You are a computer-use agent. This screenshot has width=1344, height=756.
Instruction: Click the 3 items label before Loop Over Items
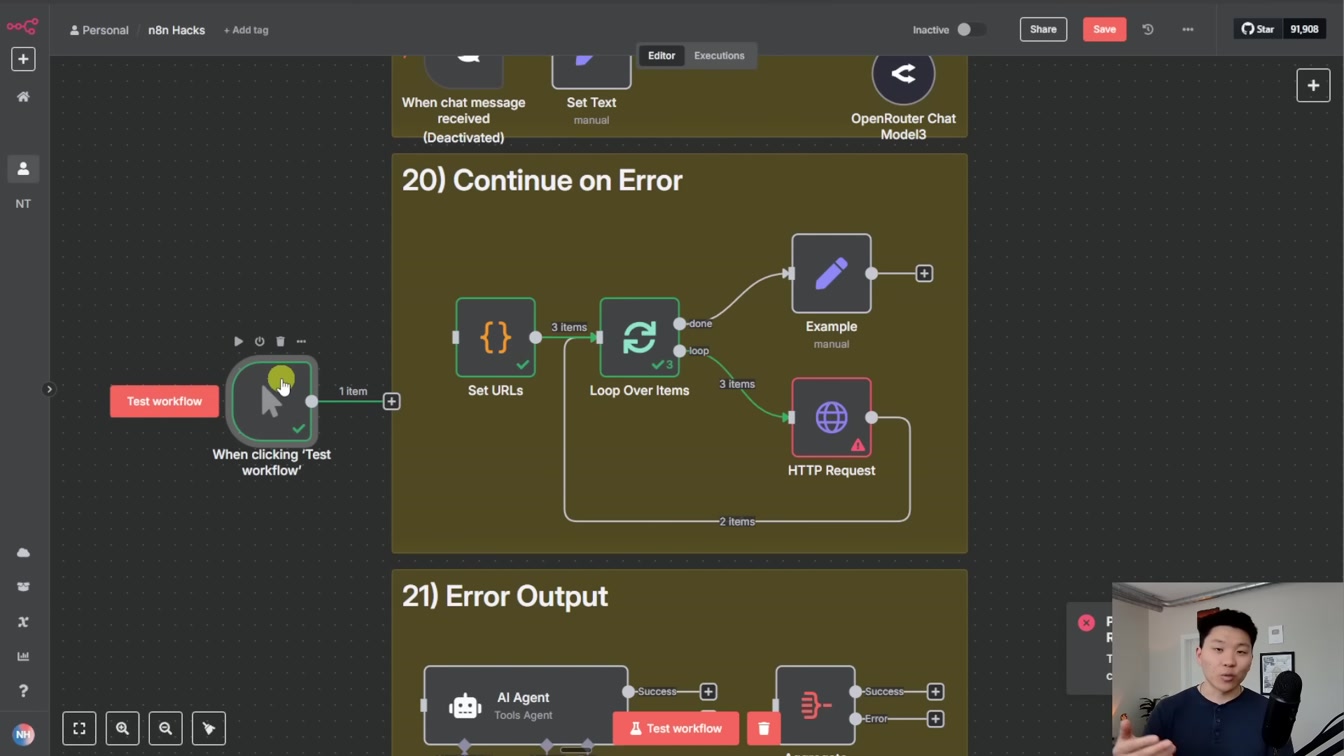[569, 327]
